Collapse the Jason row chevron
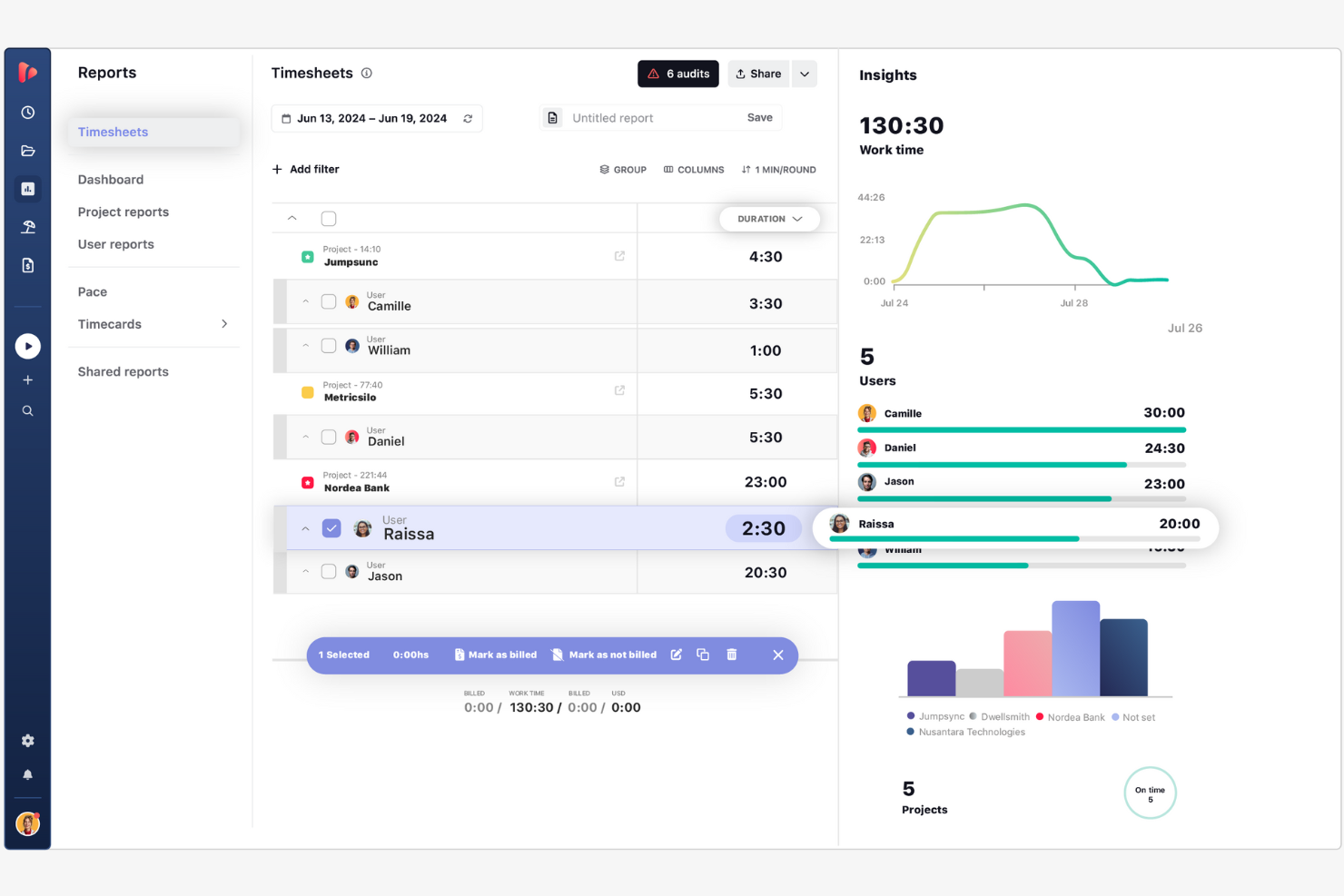1344x896 pixels. pyautogui.click(x=305, y=571)
